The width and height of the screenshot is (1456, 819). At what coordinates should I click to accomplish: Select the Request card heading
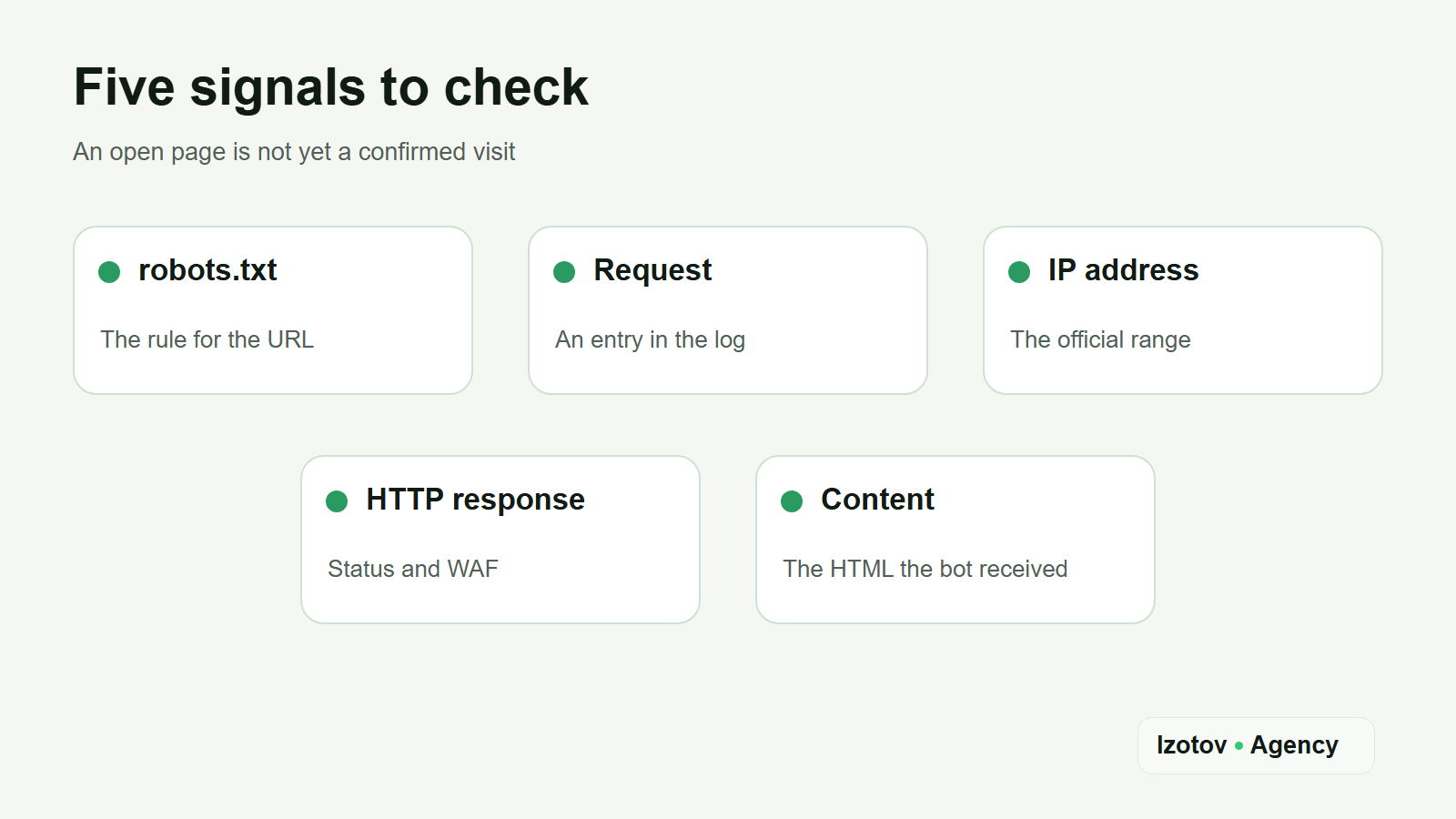click(x=652, y=270)
